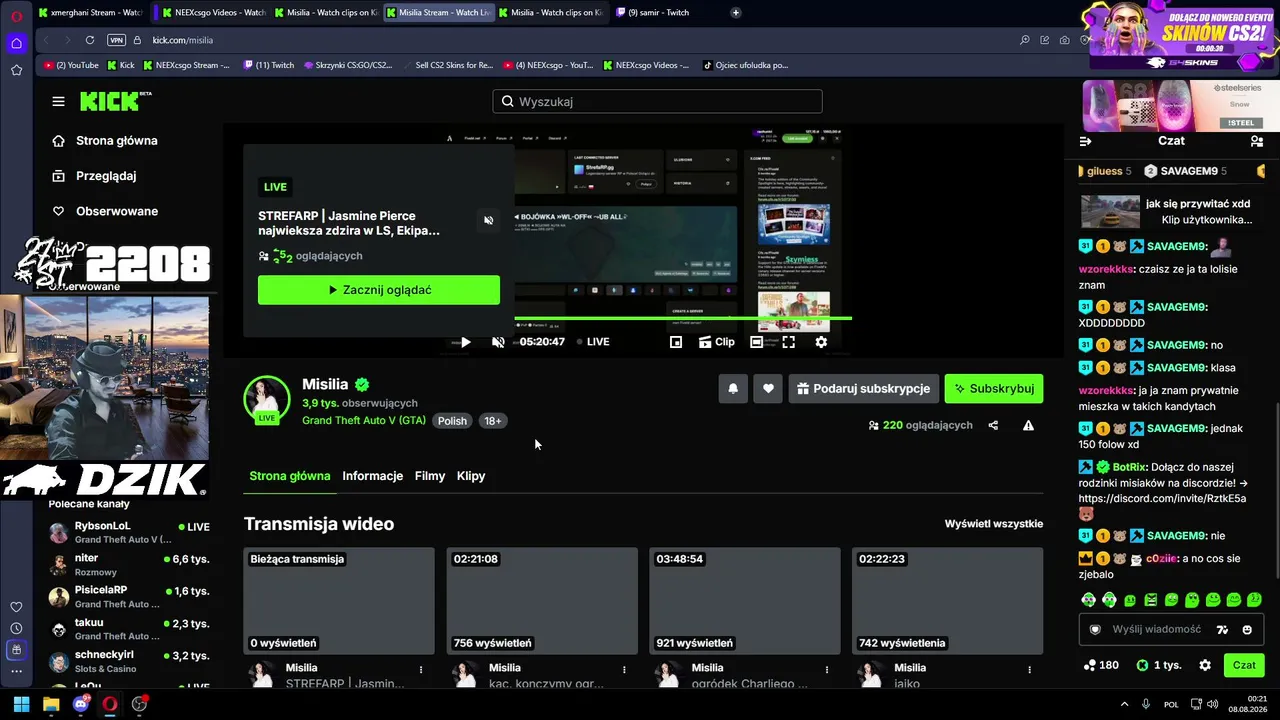Open niter recommended channel
Screen dimensions: 1280x720
coord(129,565)
